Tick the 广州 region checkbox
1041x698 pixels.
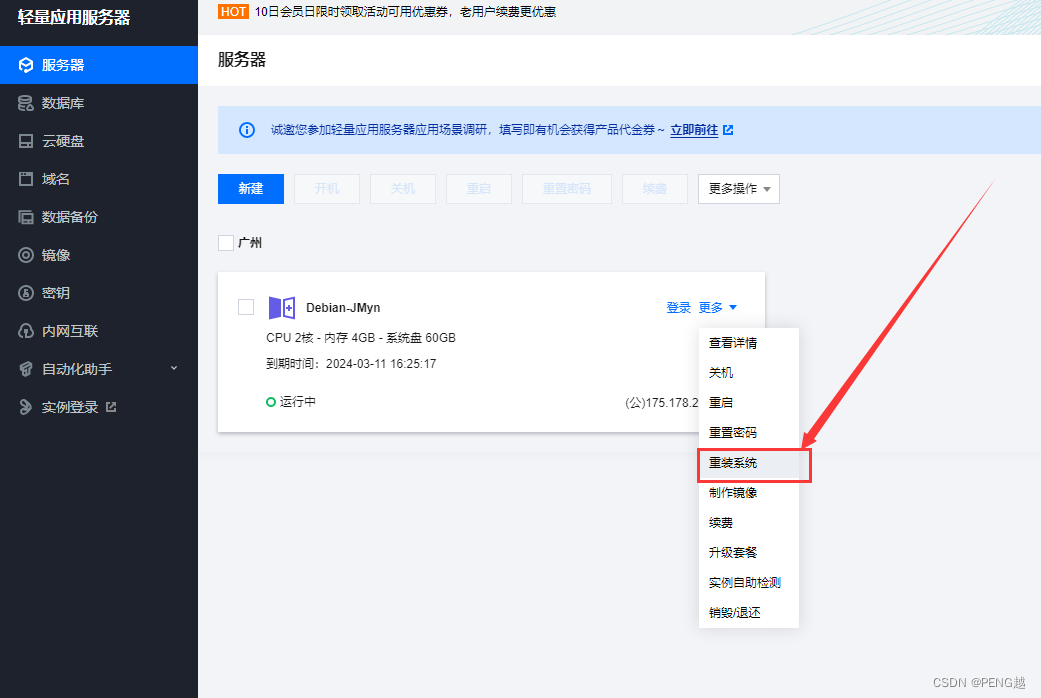226,242
